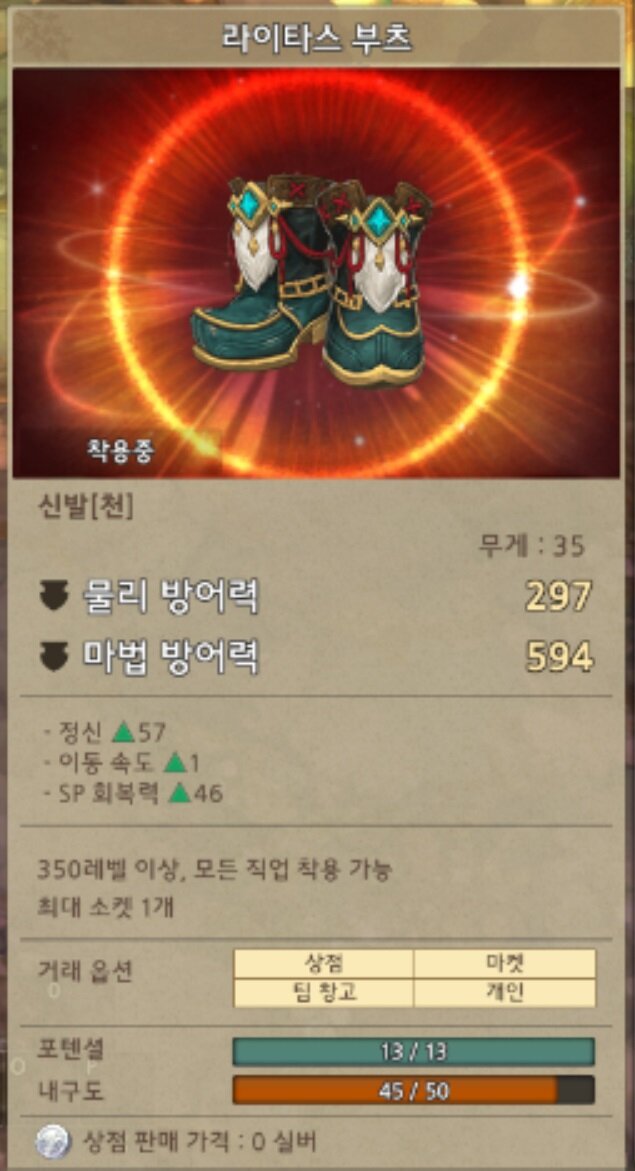Image resolution: width=635 pixels, height=1171 pixels.
Task: Click the 라이타스 부츠 title header
Action: coord(317,38)
